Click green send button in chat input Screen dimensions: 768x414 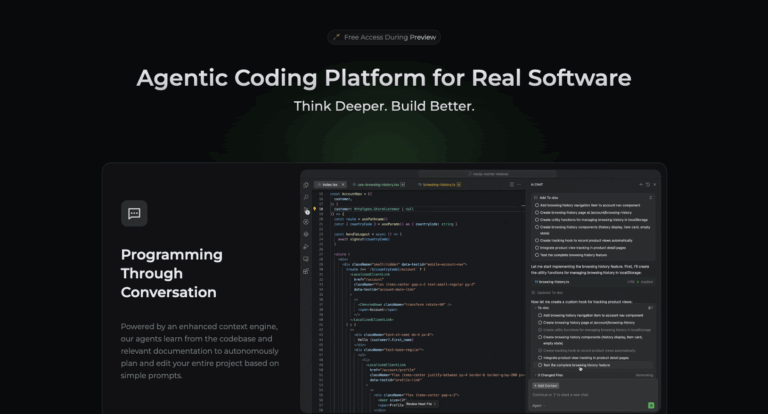[x=651, y=405]
